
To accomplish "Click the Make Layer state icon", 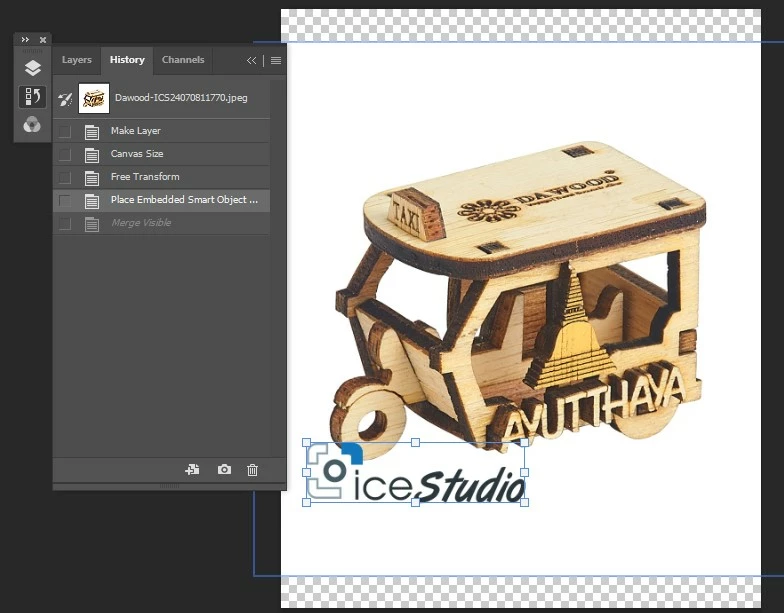I will tap(92, 132).
